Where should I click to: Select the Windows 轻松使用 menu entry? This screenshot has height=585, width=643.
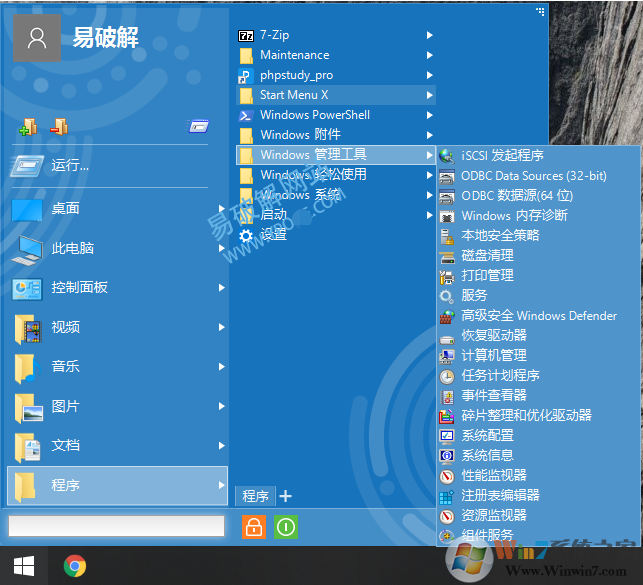click(336, 175)
